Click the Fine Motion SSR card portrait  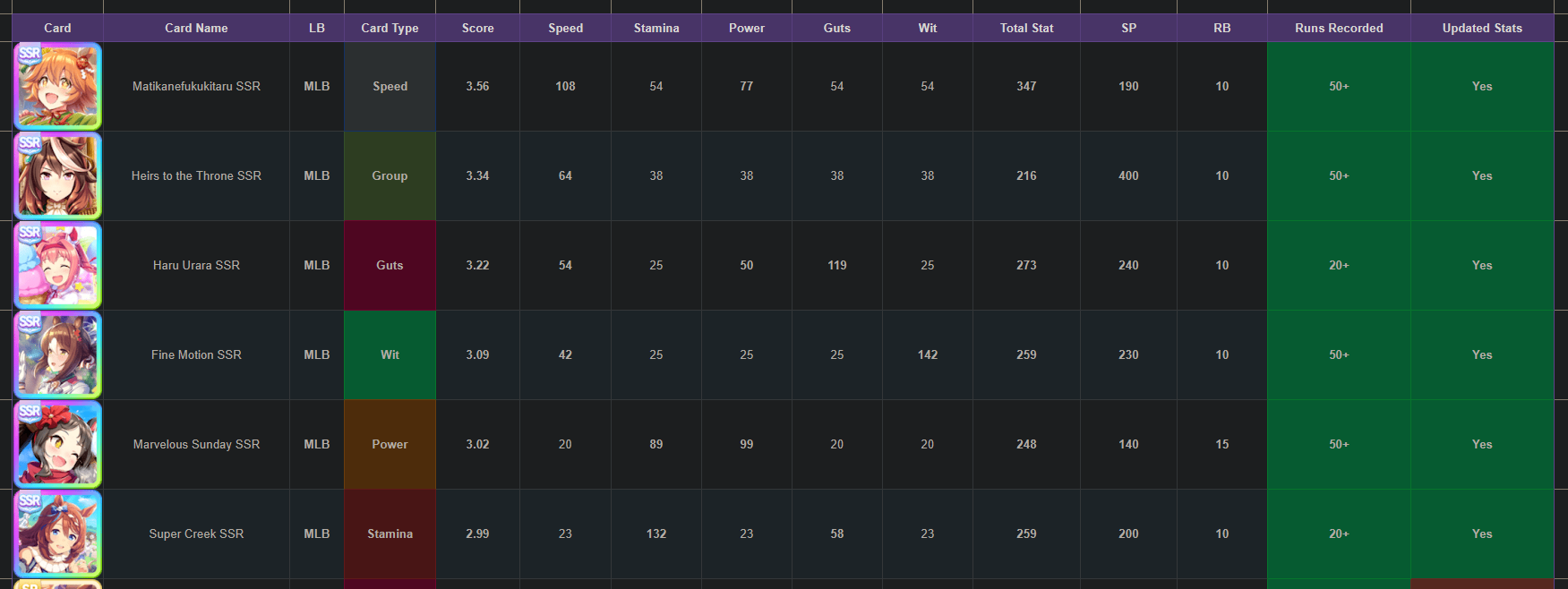(58, 355)
